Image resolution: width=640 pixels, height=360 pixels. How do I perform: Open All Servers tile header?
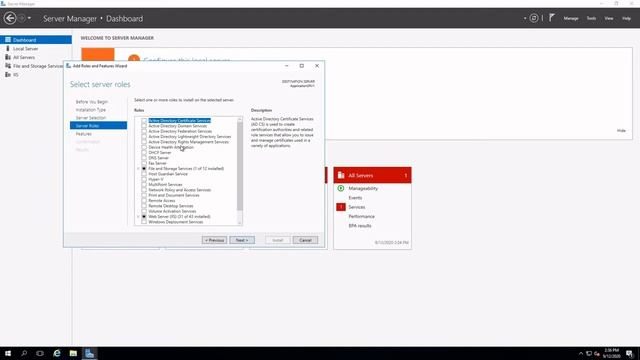(372, 175)
